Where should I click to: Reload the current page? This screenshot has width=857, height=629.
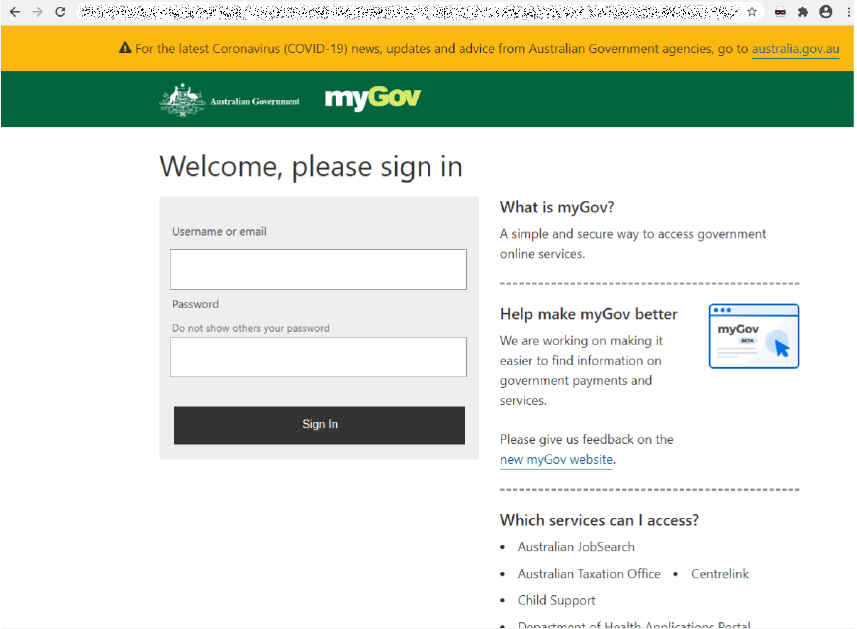point(61,13)
